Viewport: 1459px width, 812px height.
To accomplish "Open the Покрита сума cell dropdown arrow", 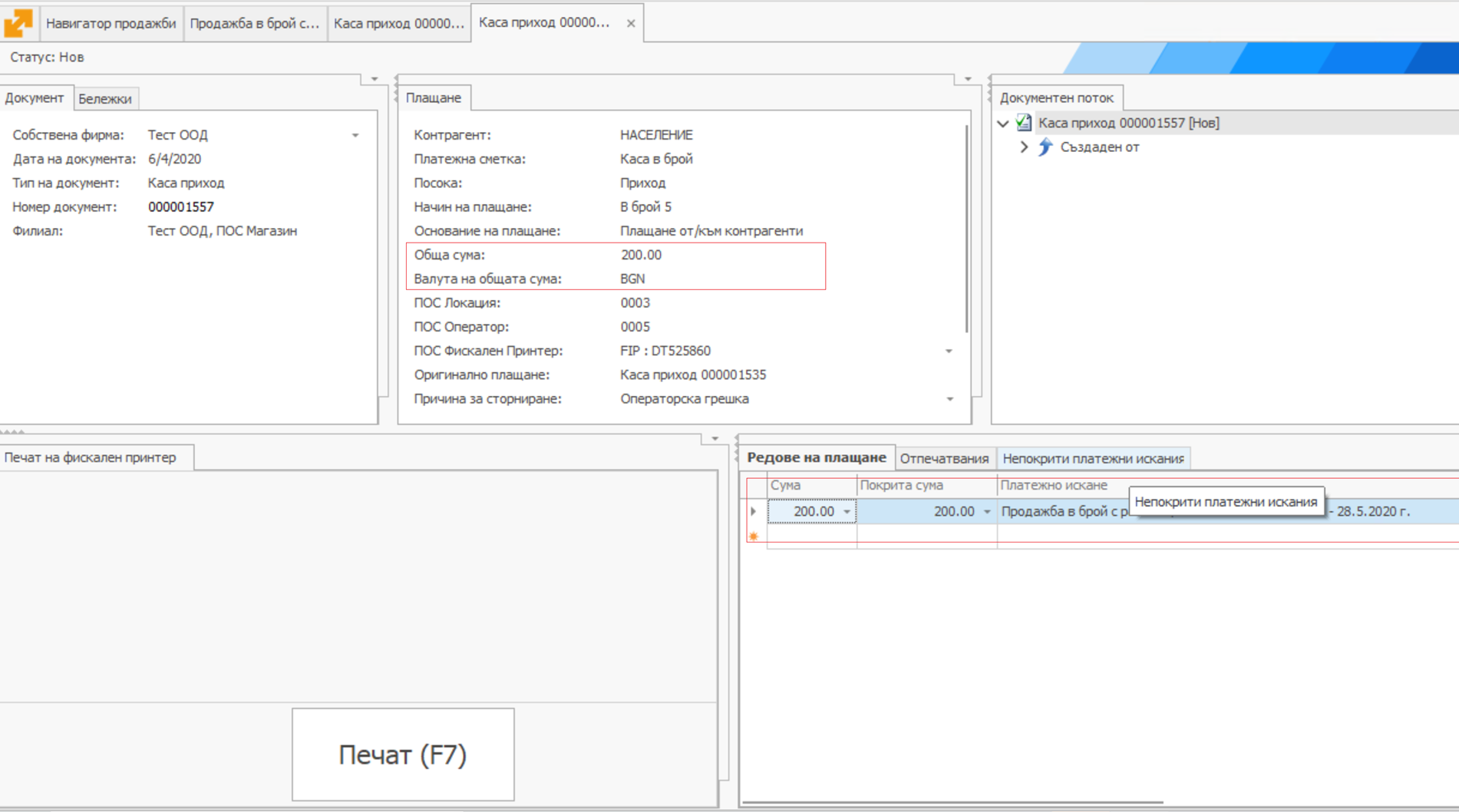I will [x=987, y=512].
